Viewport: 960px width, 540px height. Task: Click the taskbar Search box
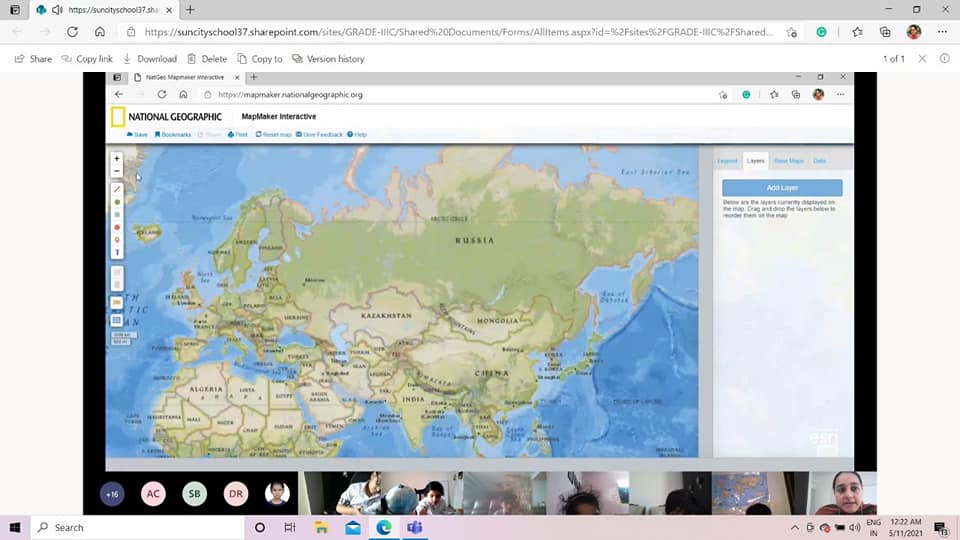point(138,527)
